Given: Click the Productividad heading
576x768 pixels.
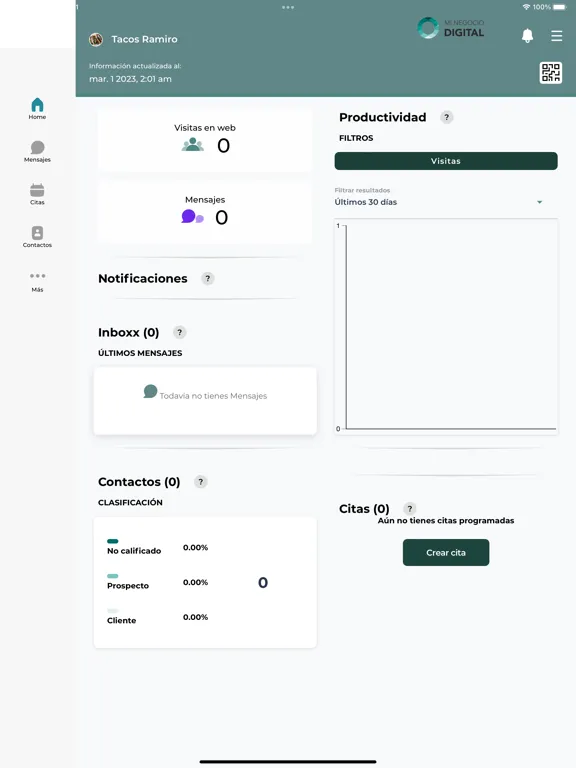Looking at the screenshot, I should tap(383, 118).
